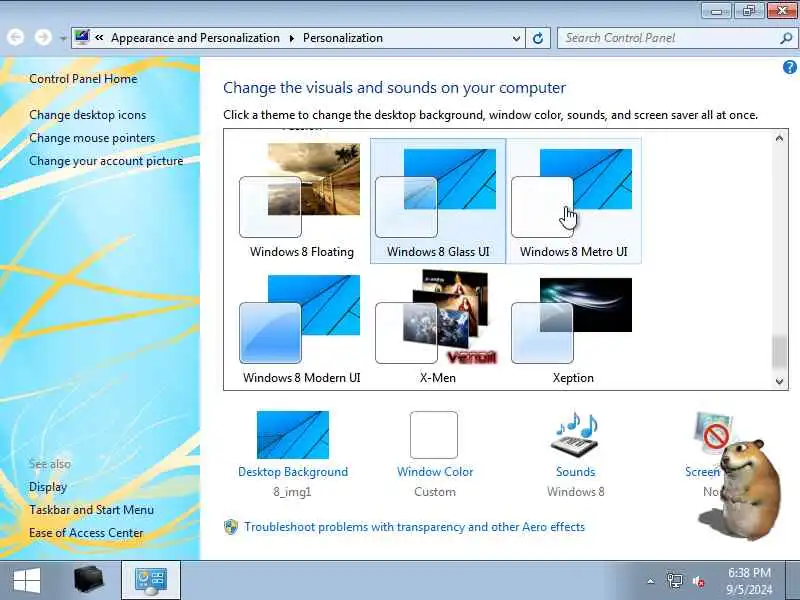Click the theme list scrollbar thumb
800x600 pixels.
(779, 352)
